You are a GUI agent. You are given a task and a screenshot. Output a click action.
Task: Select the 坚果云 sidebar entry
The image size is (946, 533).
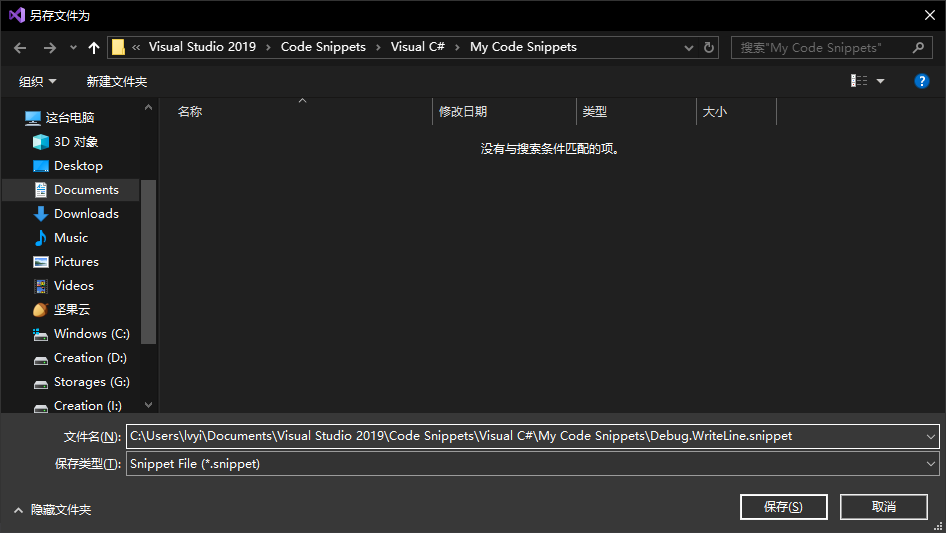71,310
